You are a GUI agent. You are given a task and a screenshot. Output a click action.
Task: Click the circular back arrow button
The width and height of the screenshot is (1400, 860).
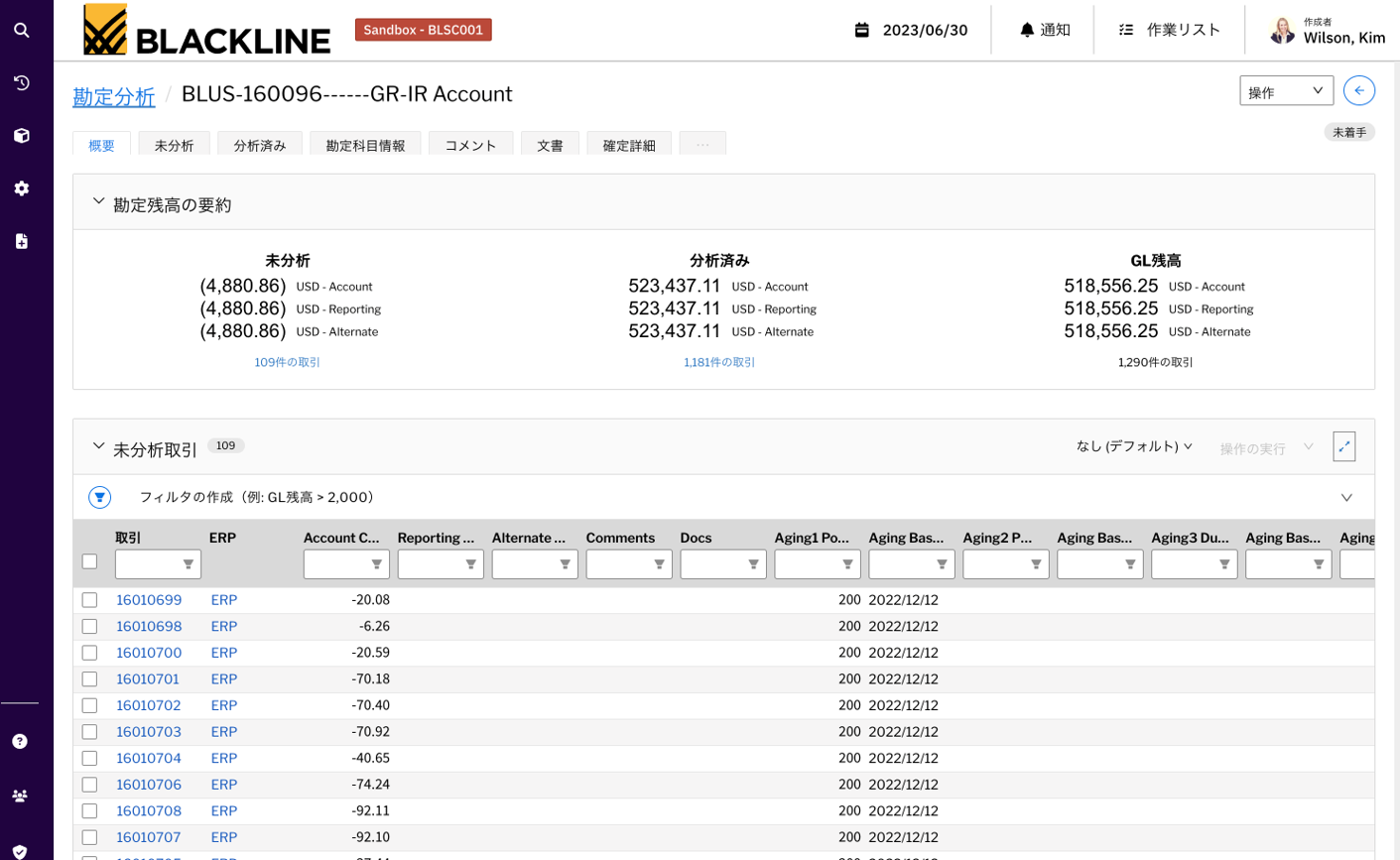tap(1359, 90)
